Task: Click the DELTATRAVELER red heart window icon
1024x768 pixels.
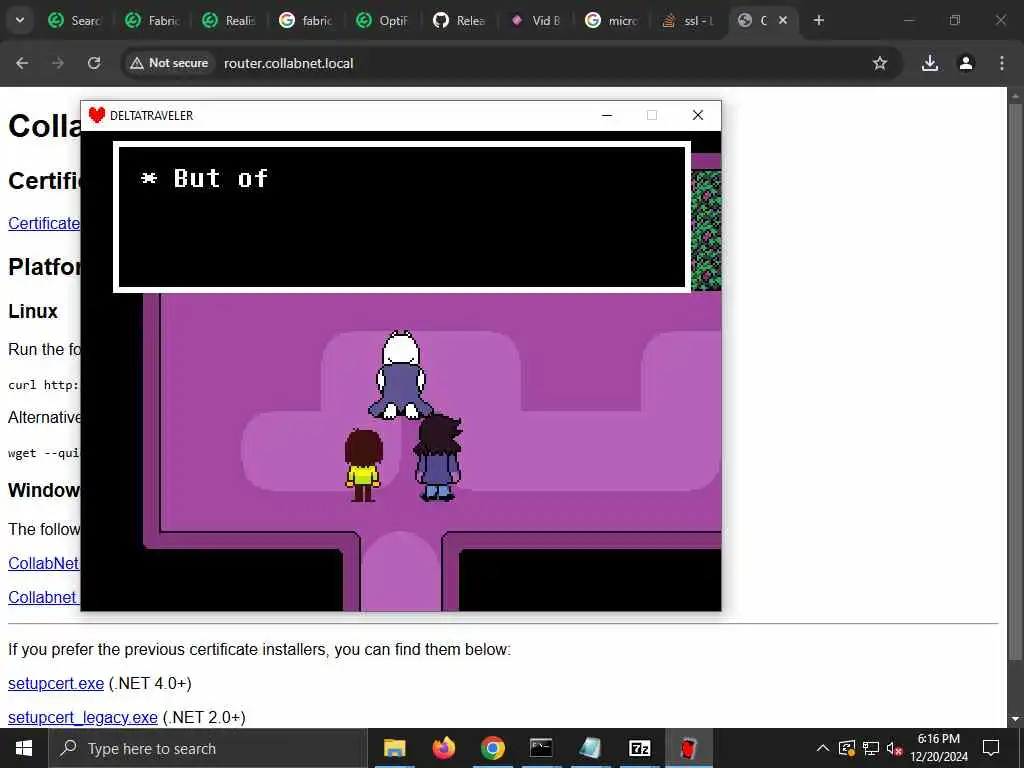Action: [97, 115]
